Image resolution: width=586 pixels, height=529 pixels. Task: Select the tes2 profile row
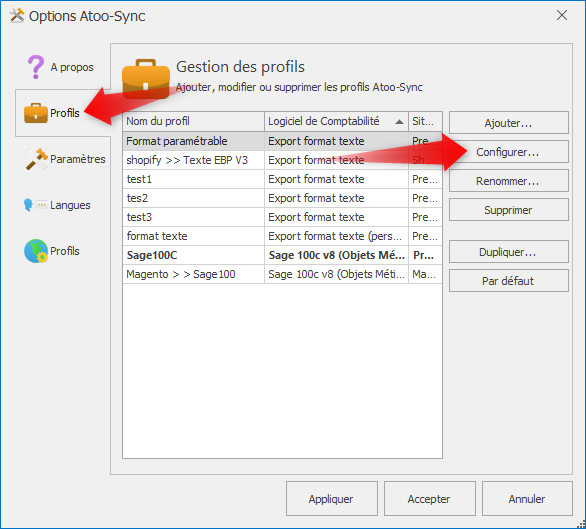[x=283, y=198]
